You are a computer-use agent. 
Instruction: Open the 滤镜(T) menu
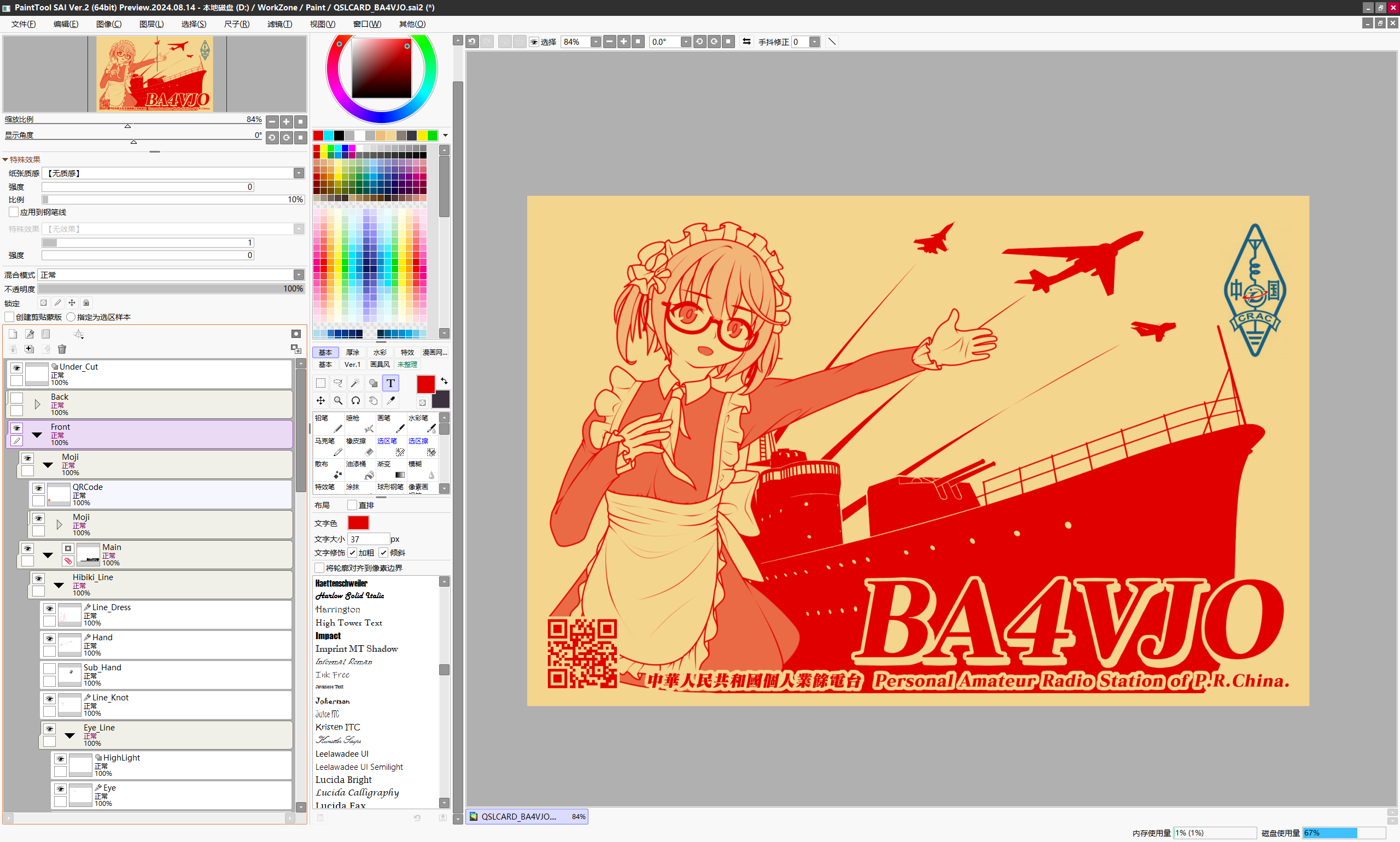tap(280, 24)
